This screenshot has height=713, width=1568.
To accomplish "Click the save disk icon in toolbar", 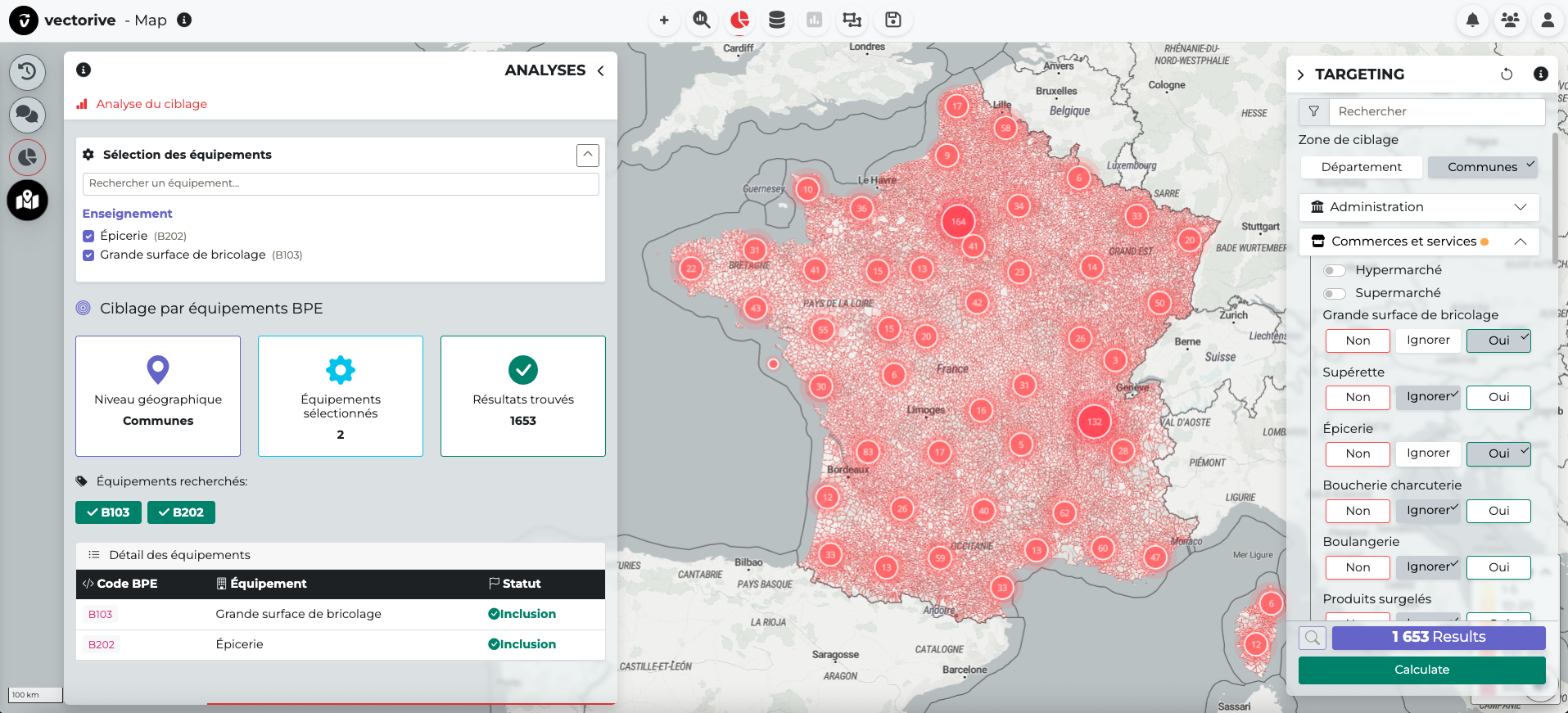I will click(892, 20).
